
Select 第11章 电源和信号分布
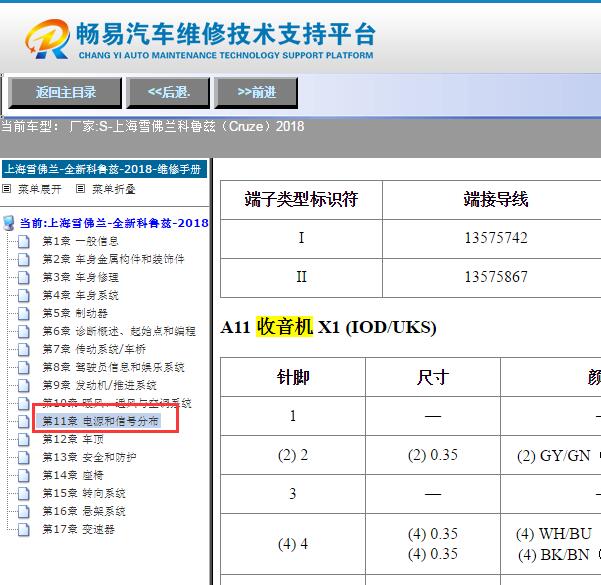[x=100, y=421]
